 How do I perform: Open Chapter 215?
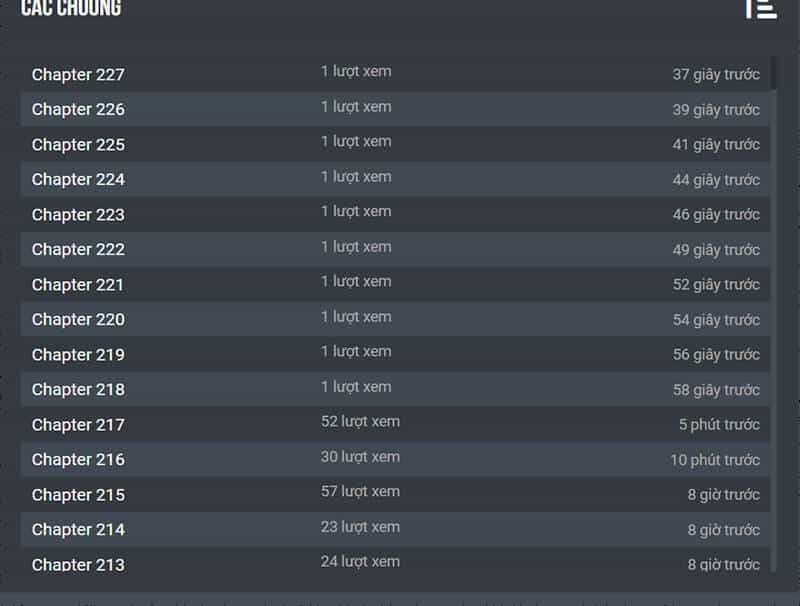point(78,495)
